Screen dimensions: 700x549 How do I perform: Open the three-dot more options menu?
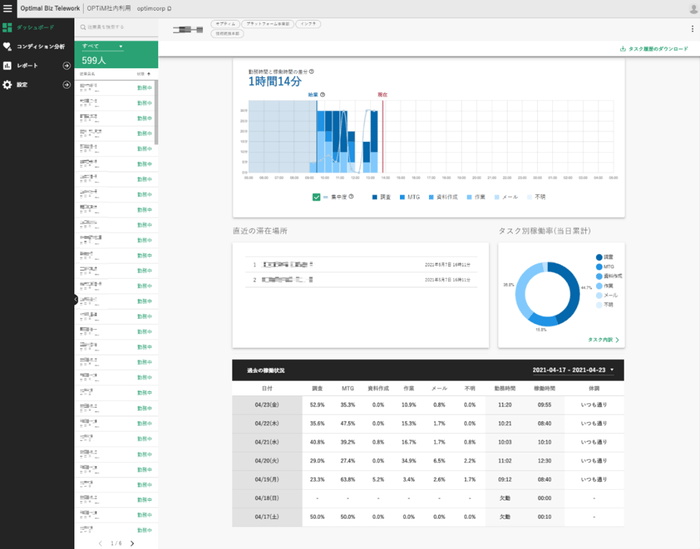(x=691, y=28)
